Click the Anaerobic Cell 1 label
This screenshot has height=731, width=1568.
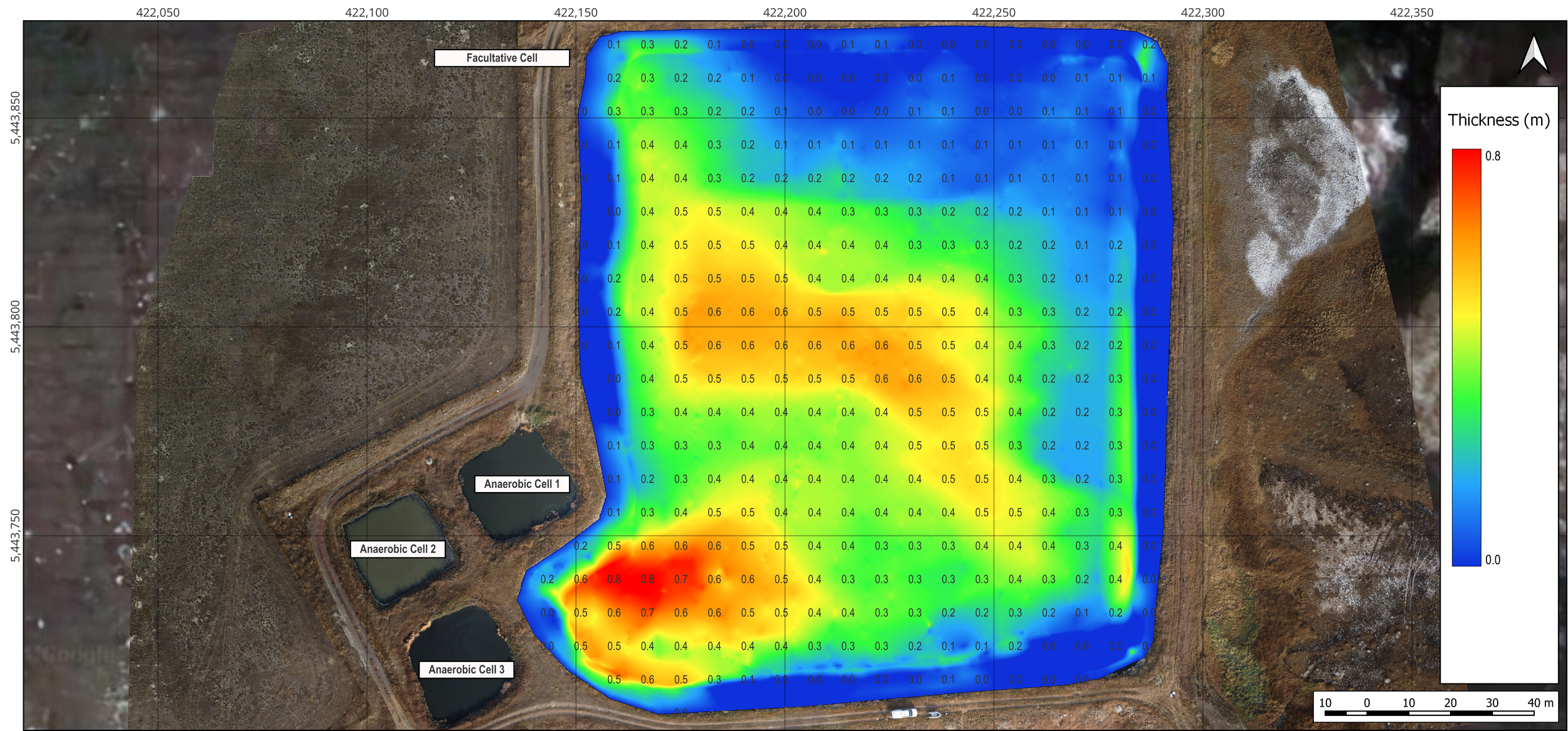521,484
